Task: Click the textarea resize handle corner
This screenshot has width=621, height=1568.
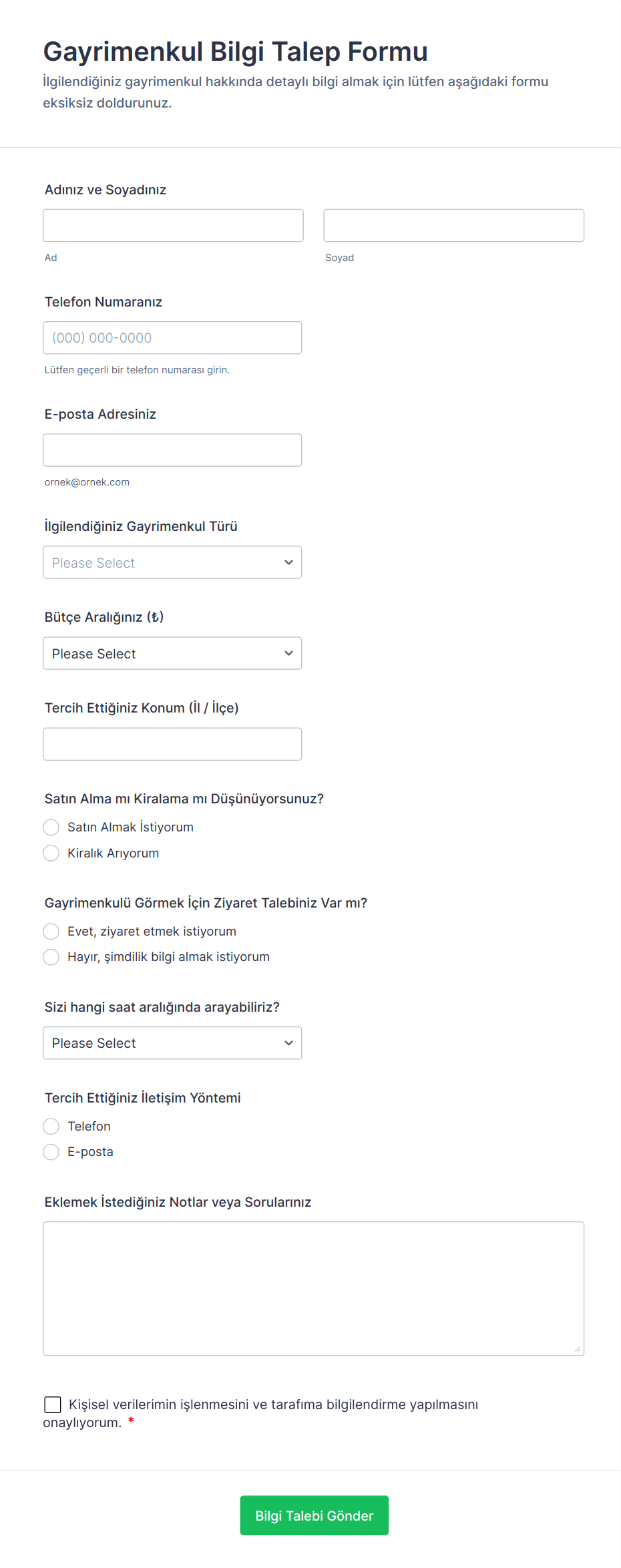Action: click(x=578, y=1349)
